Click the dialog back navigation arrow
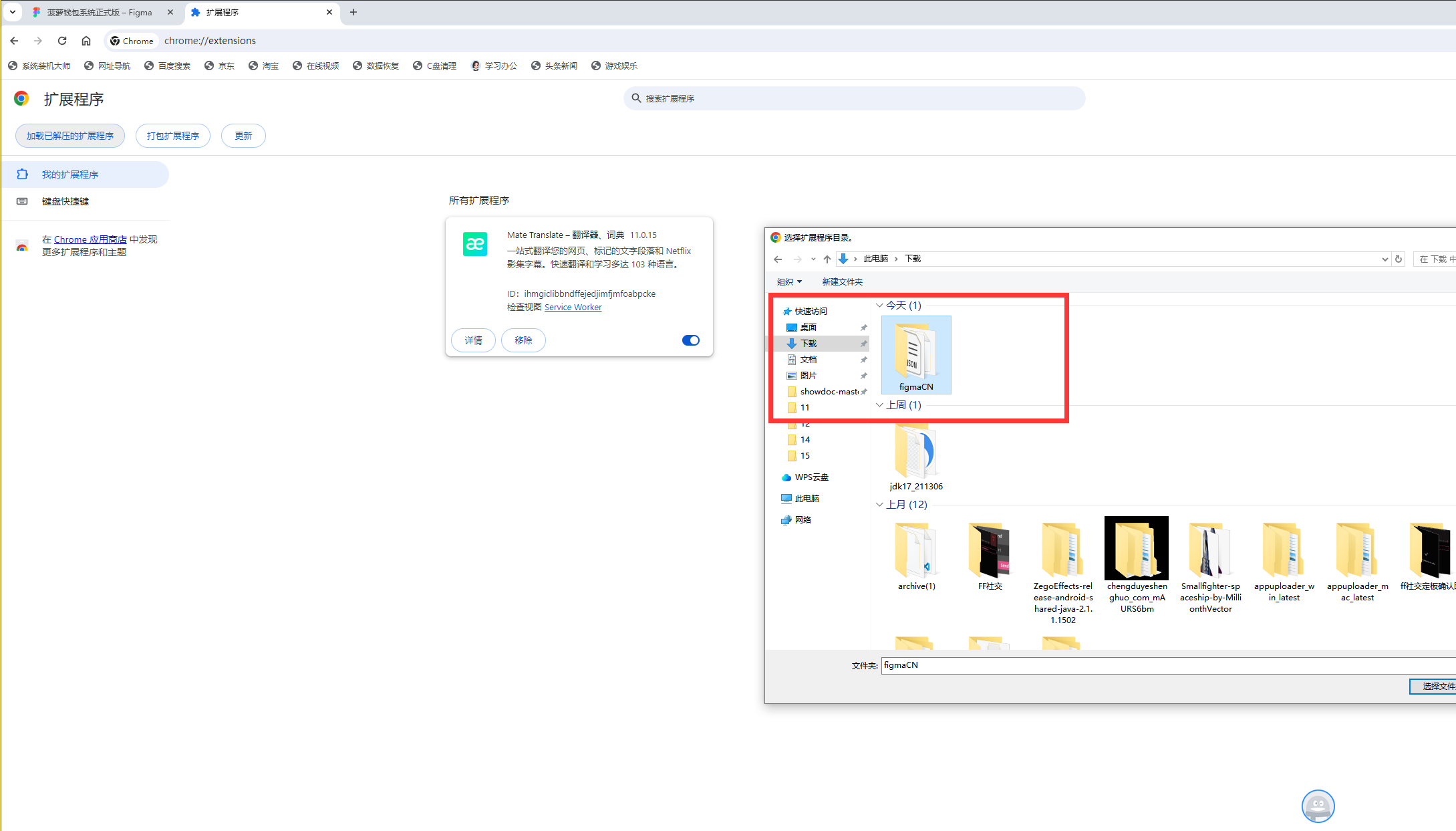This screenshot has width=1456, height=831. click(x=778, y=259)
